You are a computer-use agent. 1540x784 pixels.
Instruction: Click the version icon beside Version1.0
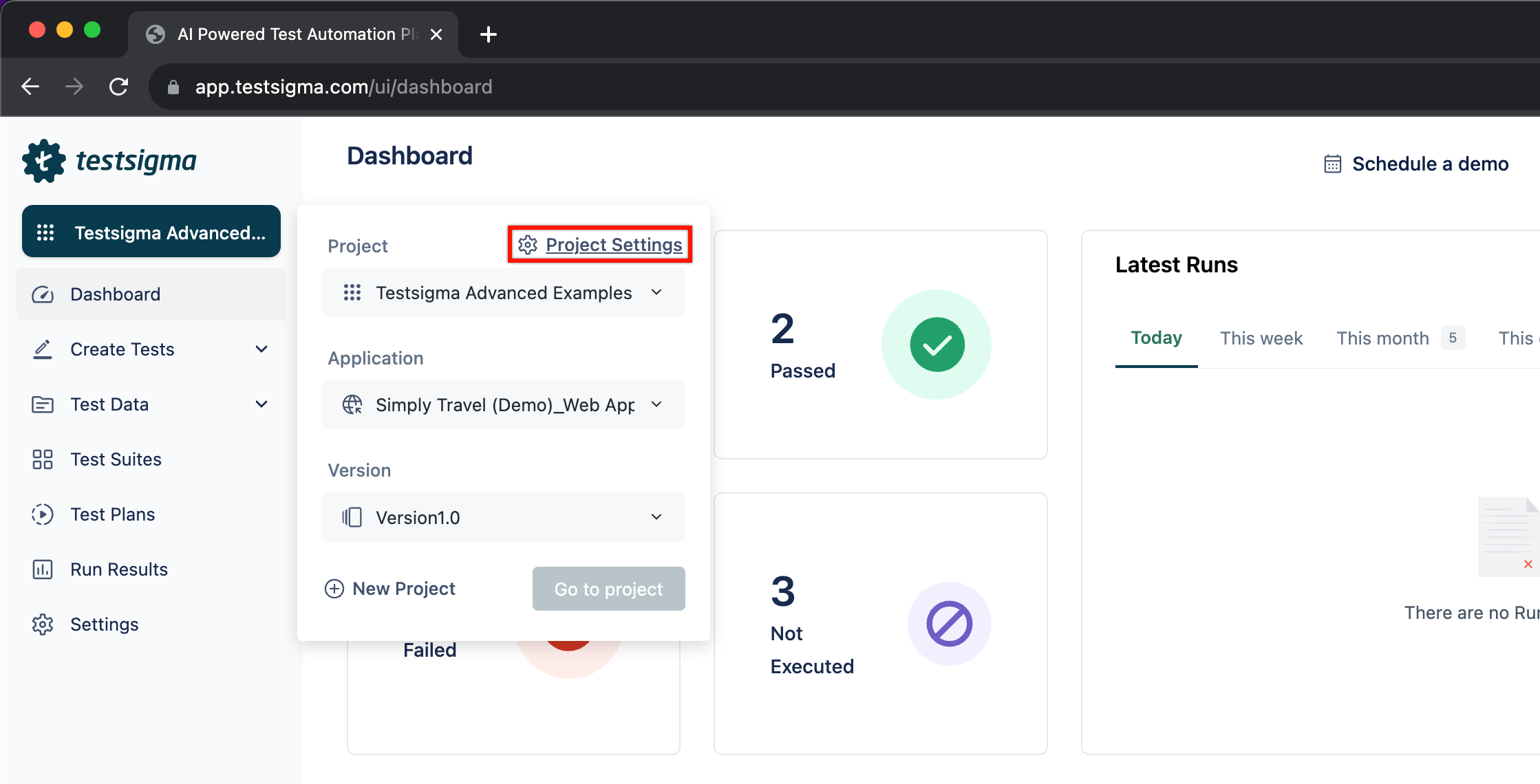coord(352,517)
